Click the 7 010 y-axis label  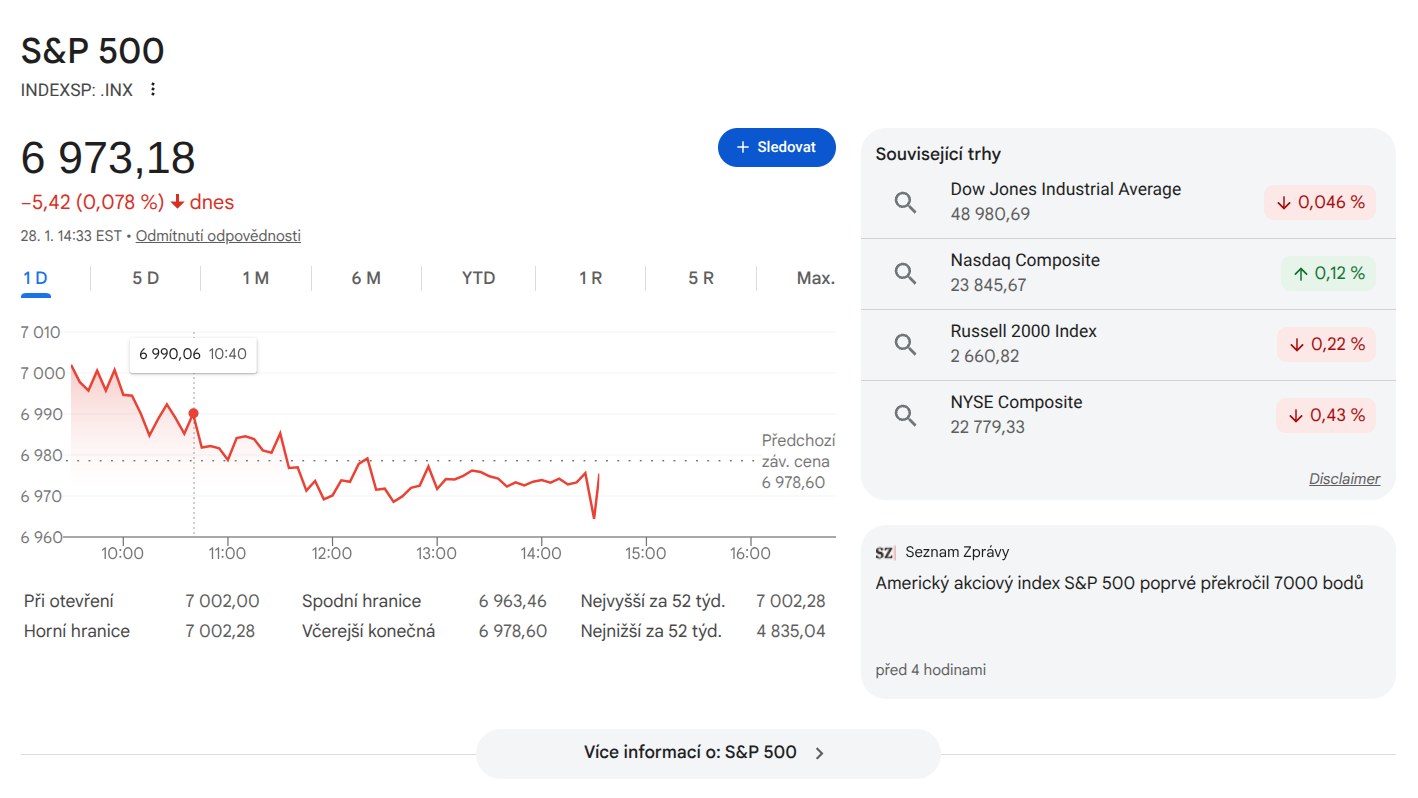[x=41, y=332]
